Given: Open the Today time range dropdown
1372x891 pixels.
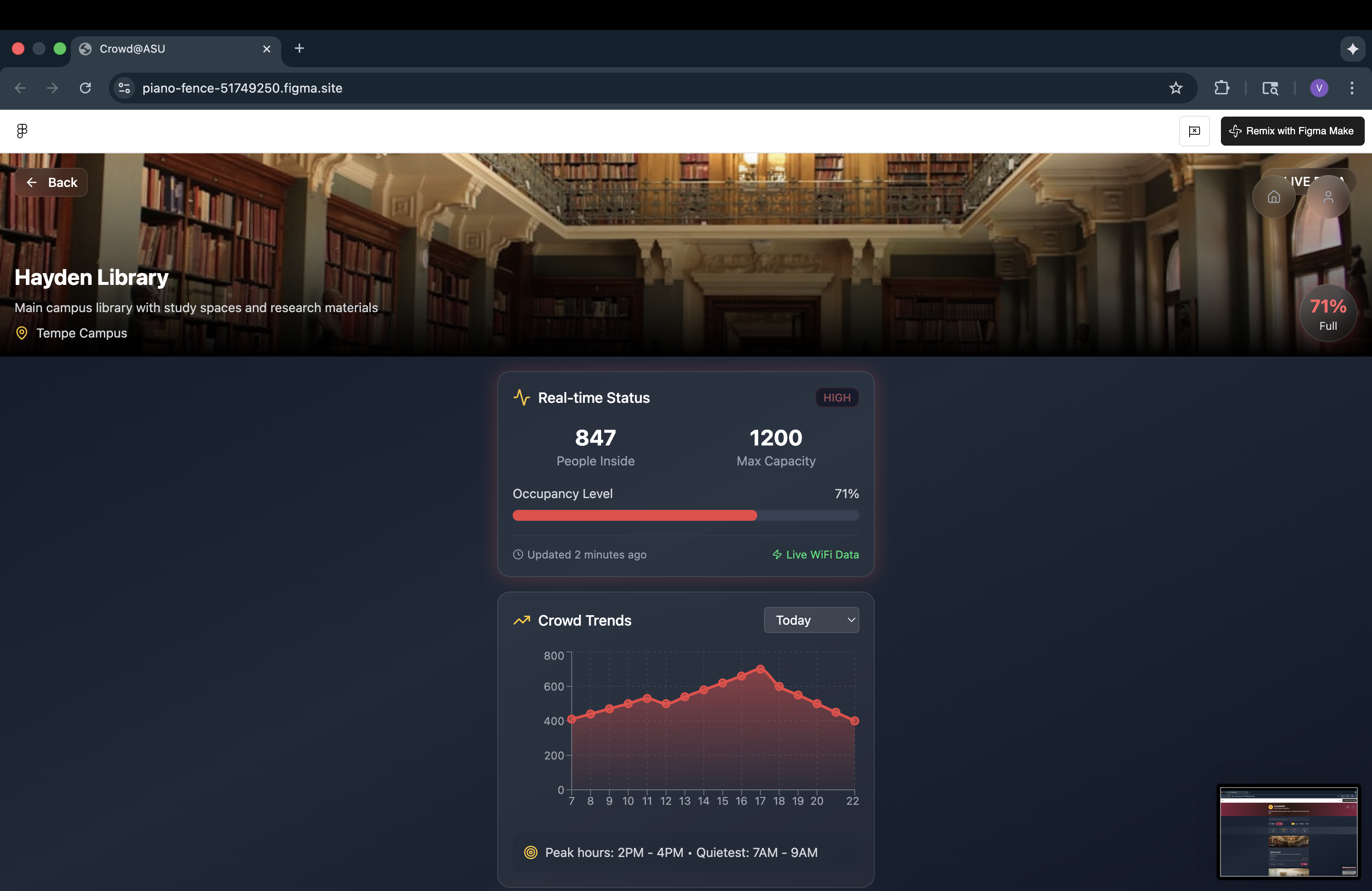Looking at the screenshot, I should coord(811,620).
